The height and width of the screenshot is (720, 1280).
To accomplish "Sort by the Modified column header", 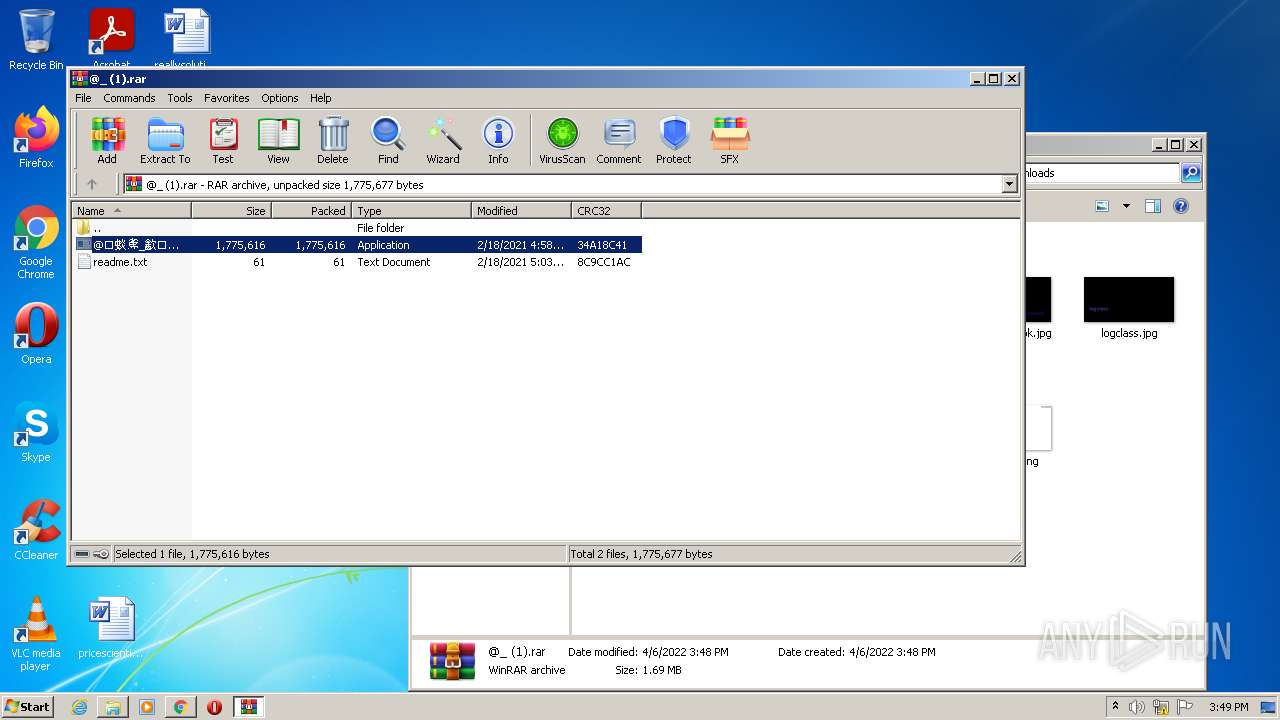I will click(x=521, y=211).
